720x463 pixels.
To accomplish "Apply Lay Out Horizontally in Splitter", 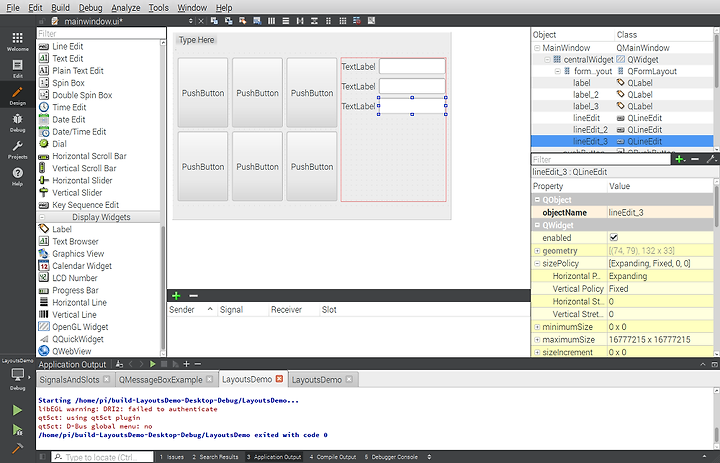I will [x=300, y=21].
